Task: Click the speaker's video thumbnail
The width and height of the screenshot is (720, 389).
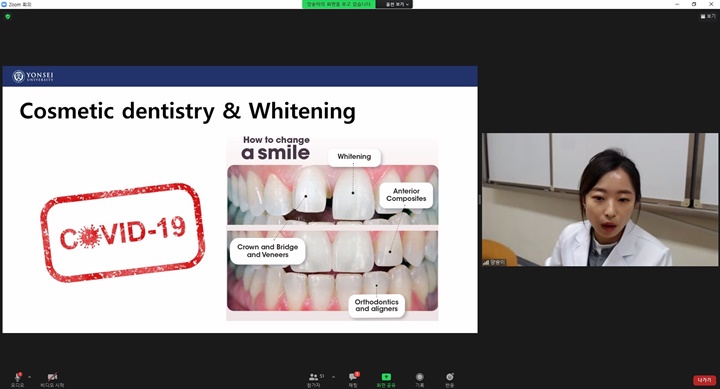Action: 599,199
